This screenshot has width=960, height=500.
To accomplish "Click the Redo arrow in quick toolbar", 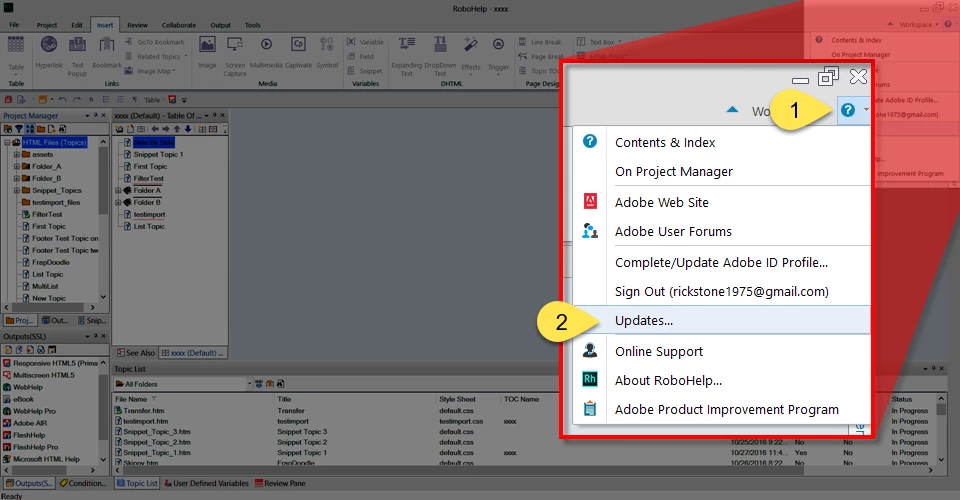I will [77, 100].
